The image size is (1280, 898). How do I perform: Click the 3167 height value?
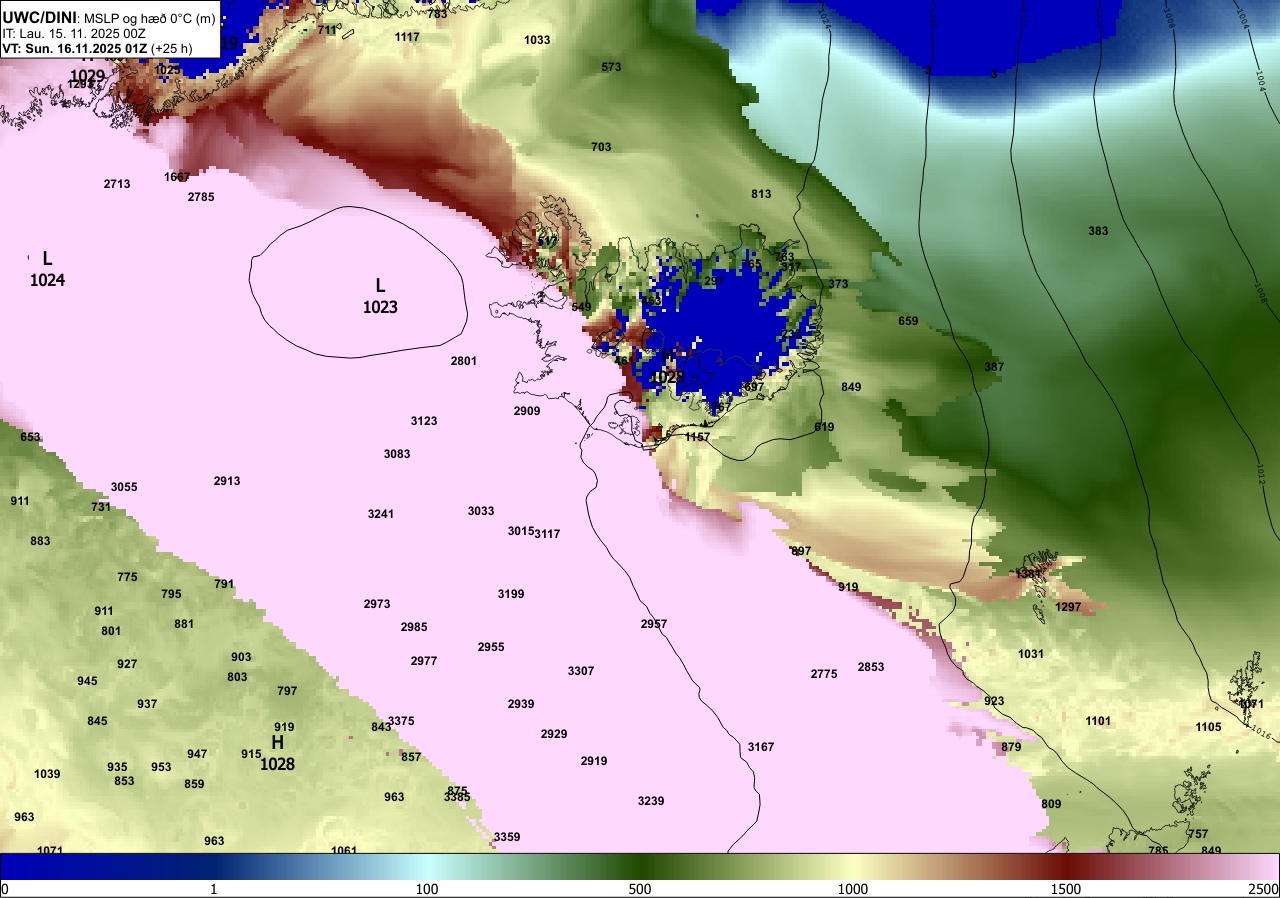click(761, 747)
